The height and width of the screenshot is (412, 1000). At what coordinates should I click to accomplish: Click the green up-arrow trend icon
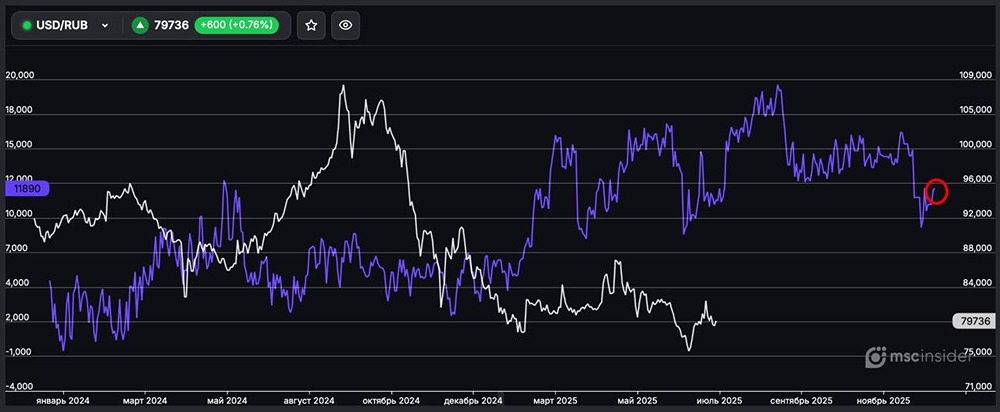tap(139, 25)
